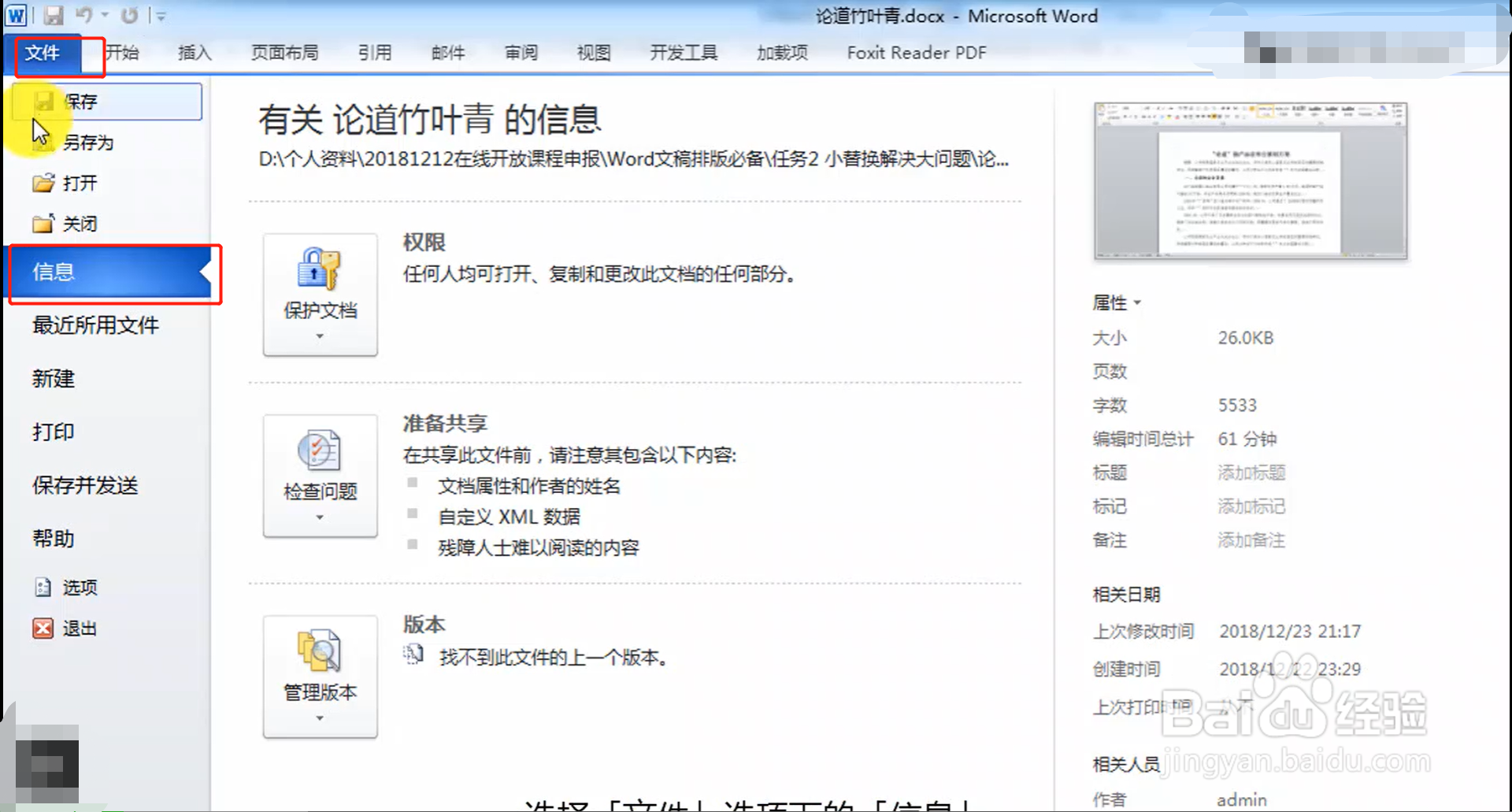Click the red 退出 exit icon
This screenshot has height=812, width=1512.
pyautogui.click(x=43, y=628)
